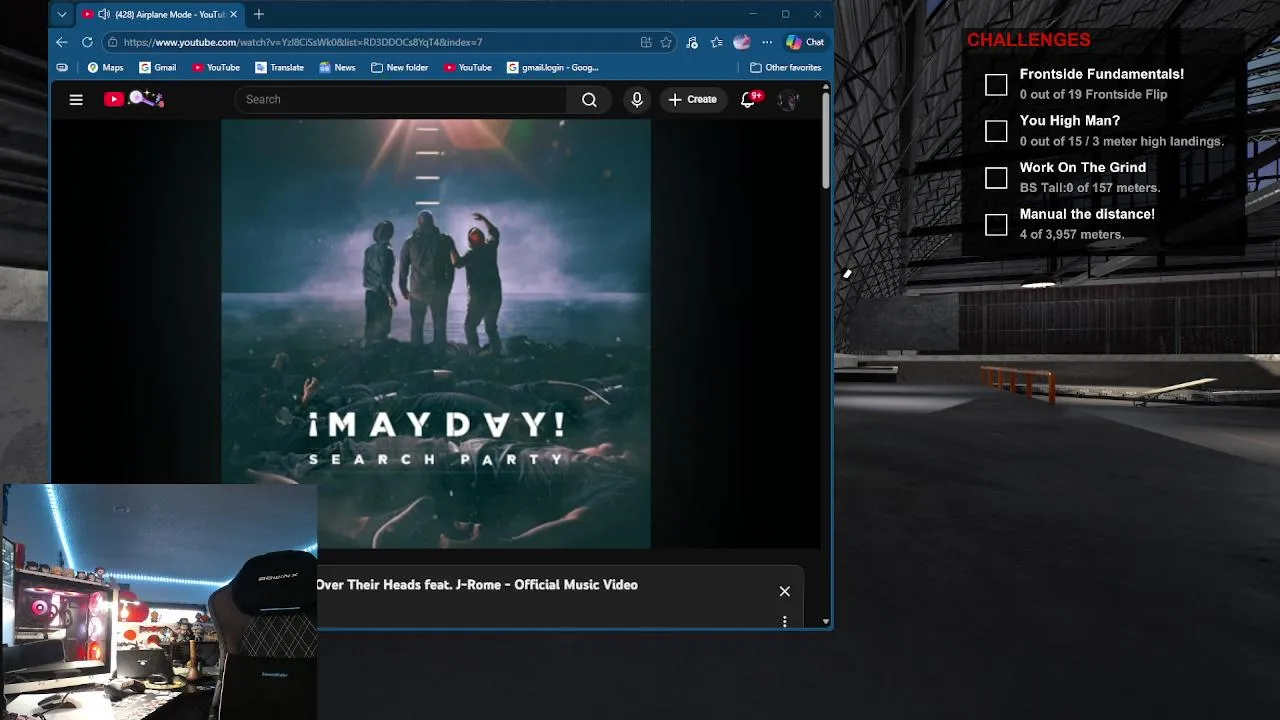Click the first bookmark bar icon

pos(62,67)
